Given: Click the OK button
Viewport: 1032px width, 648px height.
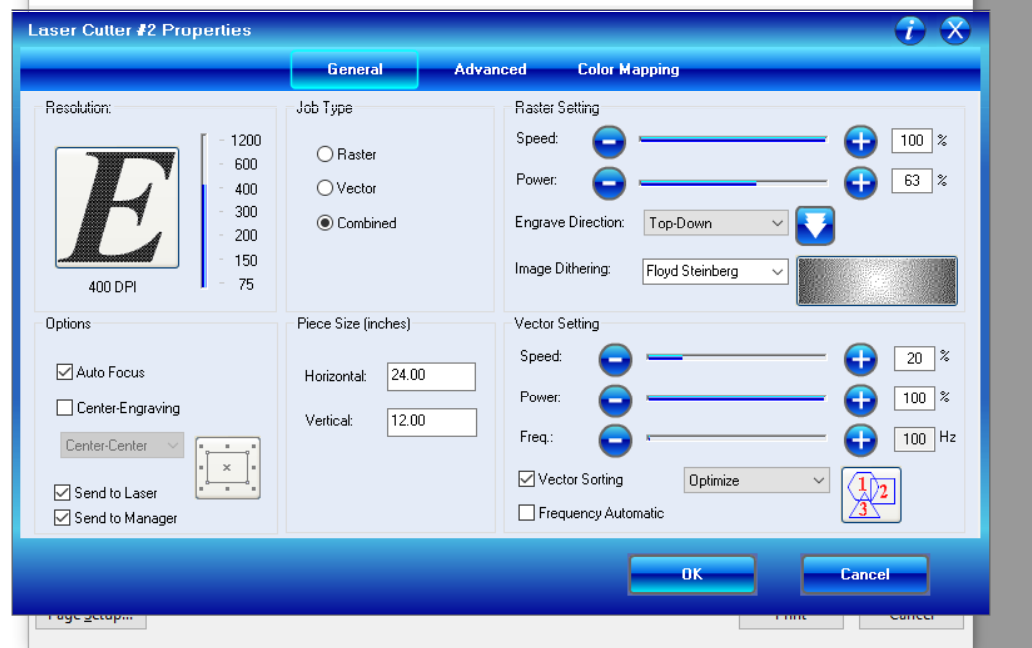Looking at the screenshot, I should coord(692,574).
